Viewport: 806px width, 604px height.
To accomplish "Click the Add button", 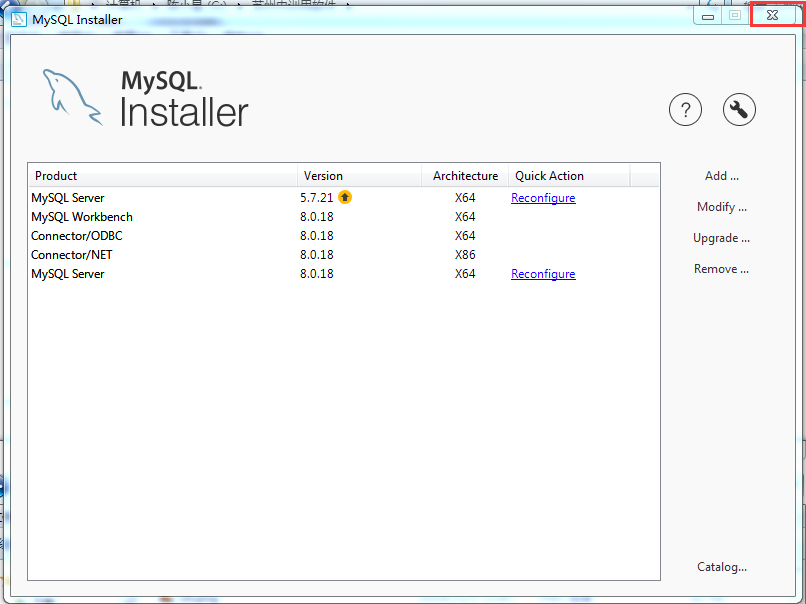I will 721,175.
